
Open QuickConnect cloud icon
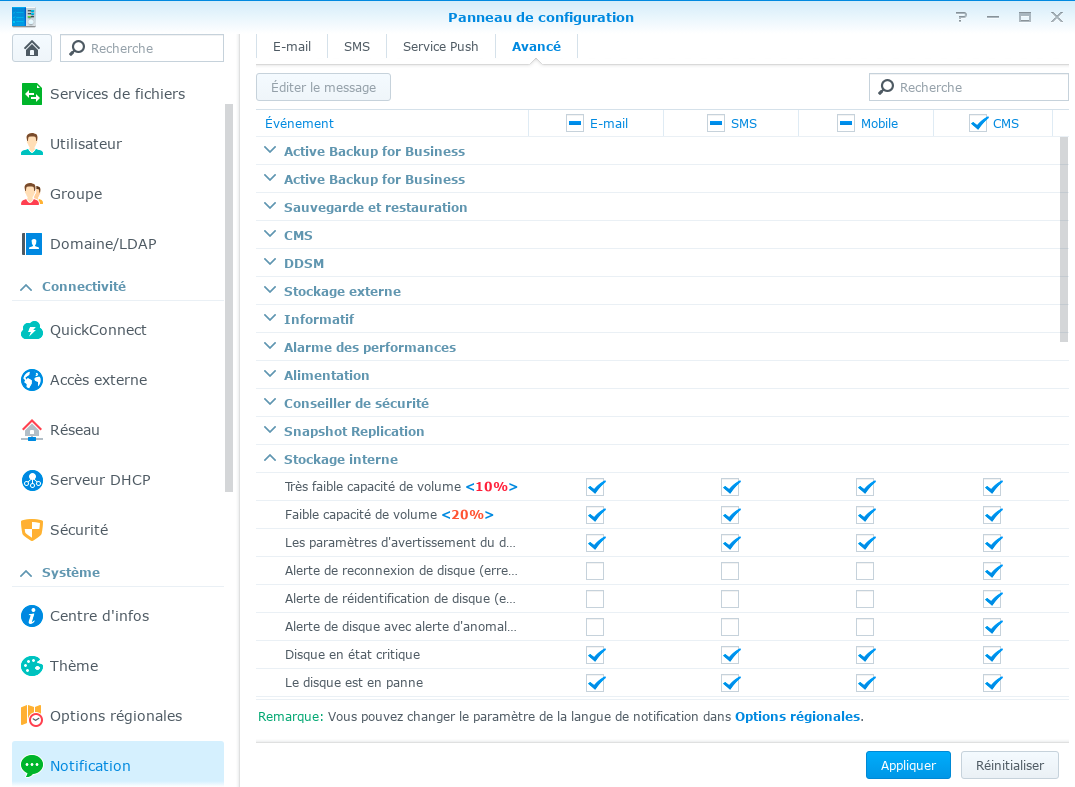(32, 330)
